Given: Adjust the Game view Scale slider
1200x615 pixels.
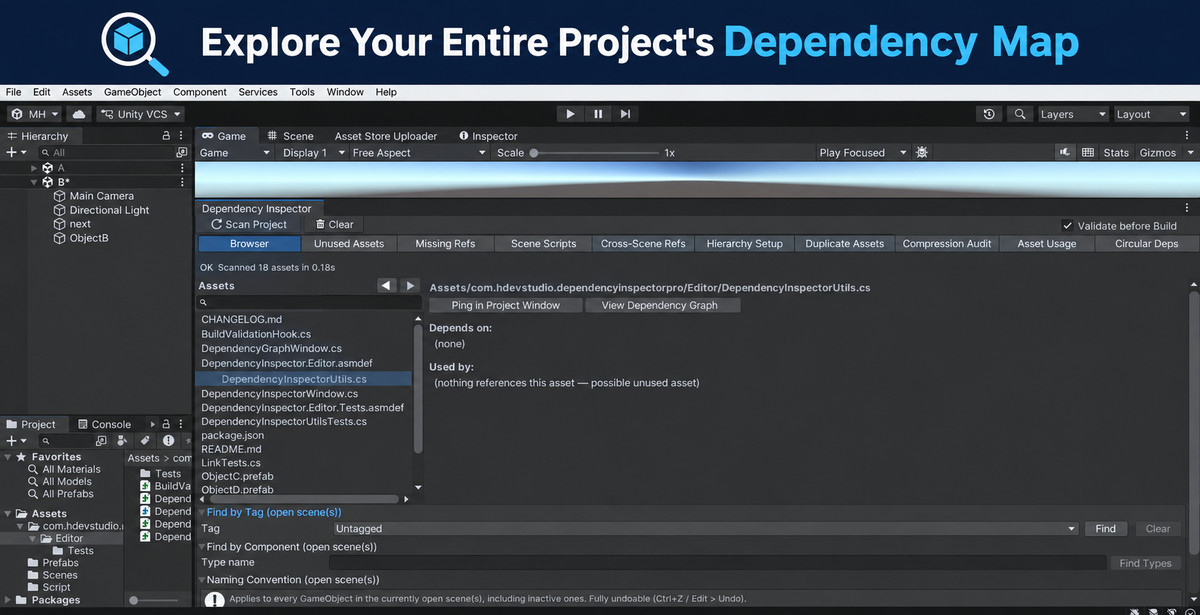Looking at the screenshot, I should pos(594,153).
